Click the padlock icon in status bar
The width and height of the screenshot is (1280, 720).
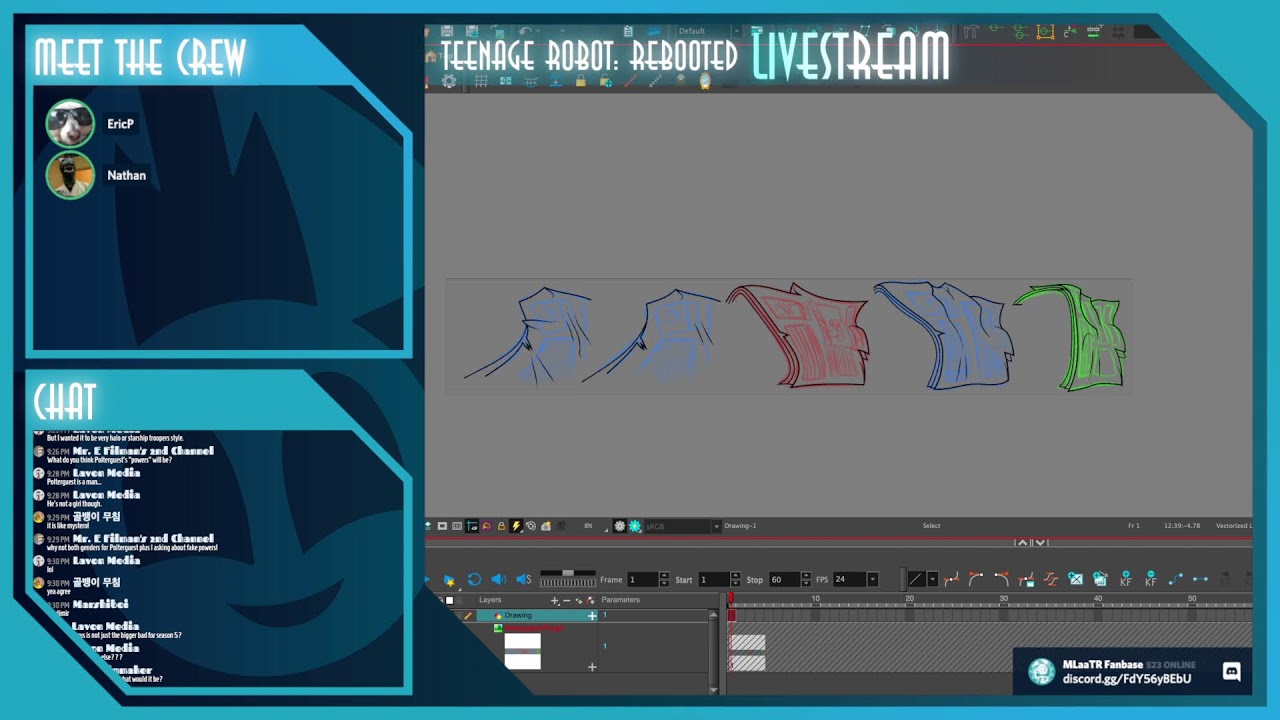point(501,526)
